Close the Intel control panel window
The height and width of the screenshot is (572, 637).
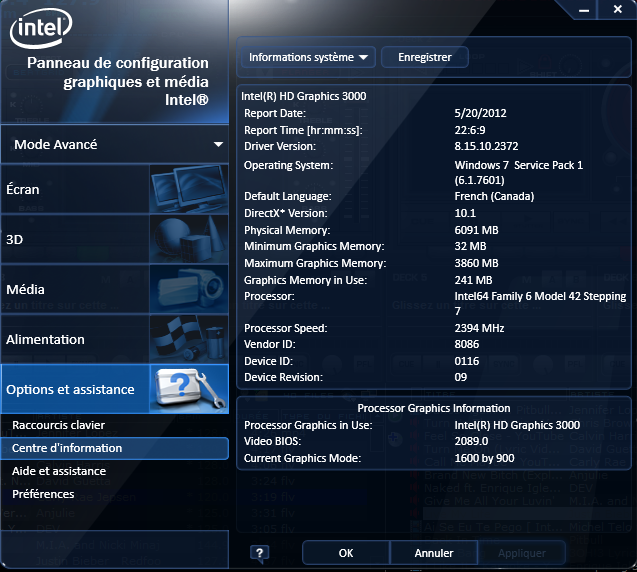[618, 9]
